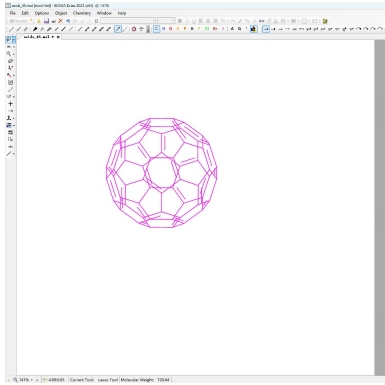Screen dimensions: 385x385
Task: Click the blue Undo arrow icon
Action: tap(68, 21)
